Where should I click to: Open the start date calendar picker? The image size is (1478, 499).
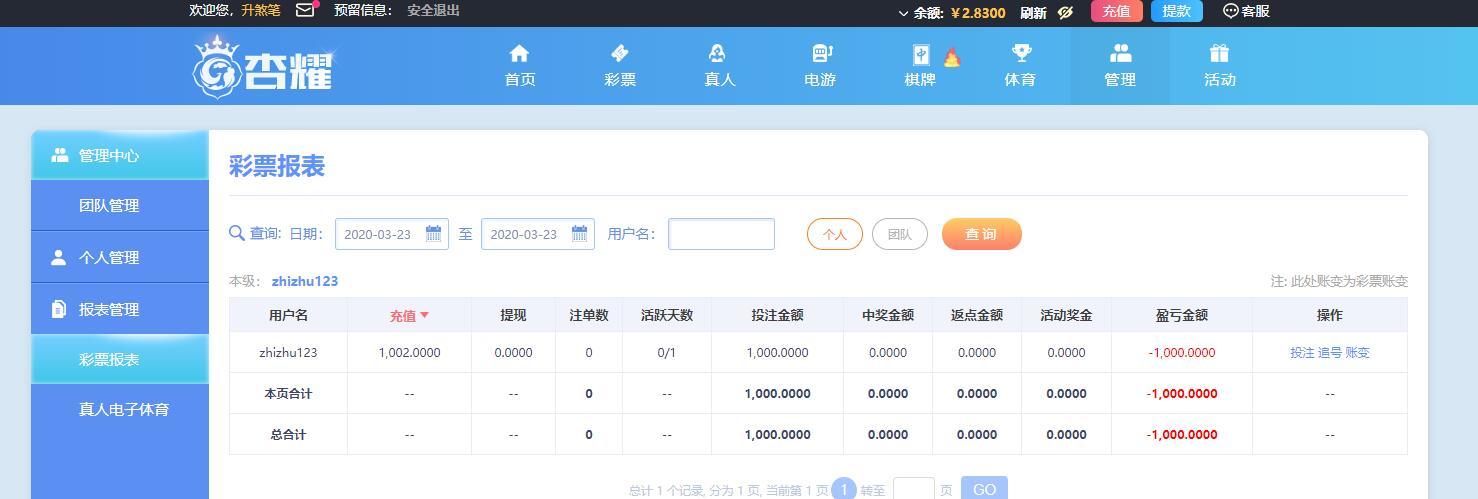[x=433, y=234]
